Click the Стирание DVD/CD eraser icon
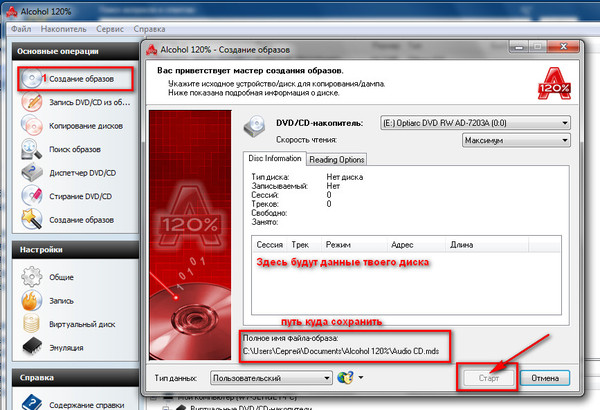Viewport: 600px width, 410px height. tap(32, 196)
